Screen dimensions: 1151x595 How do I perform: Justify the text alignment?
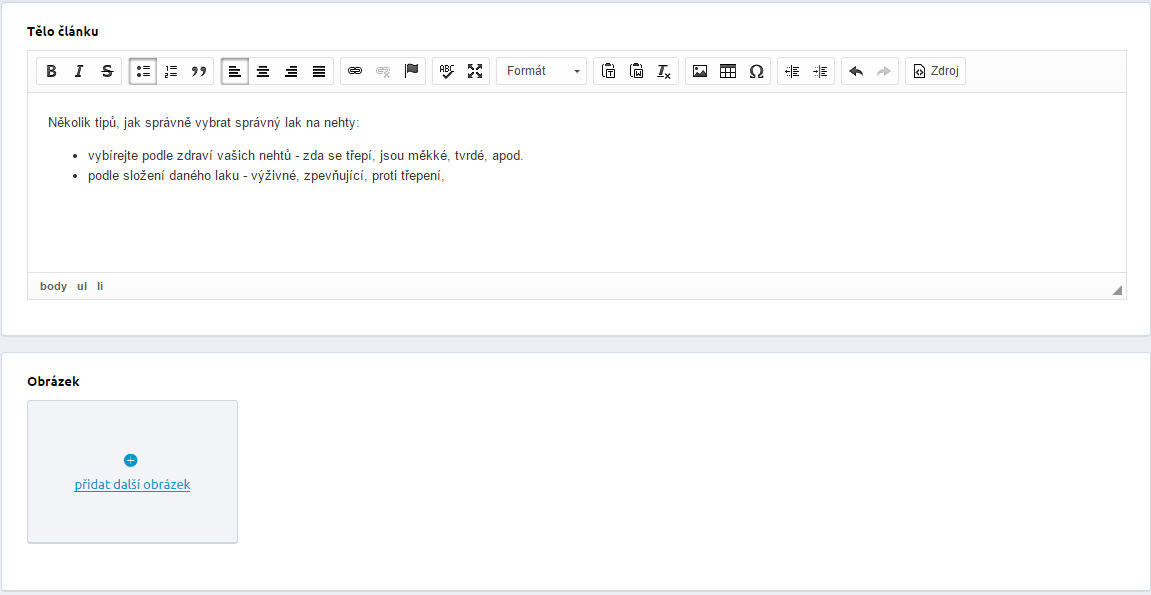pyautogui.click(x=319, y=71)
